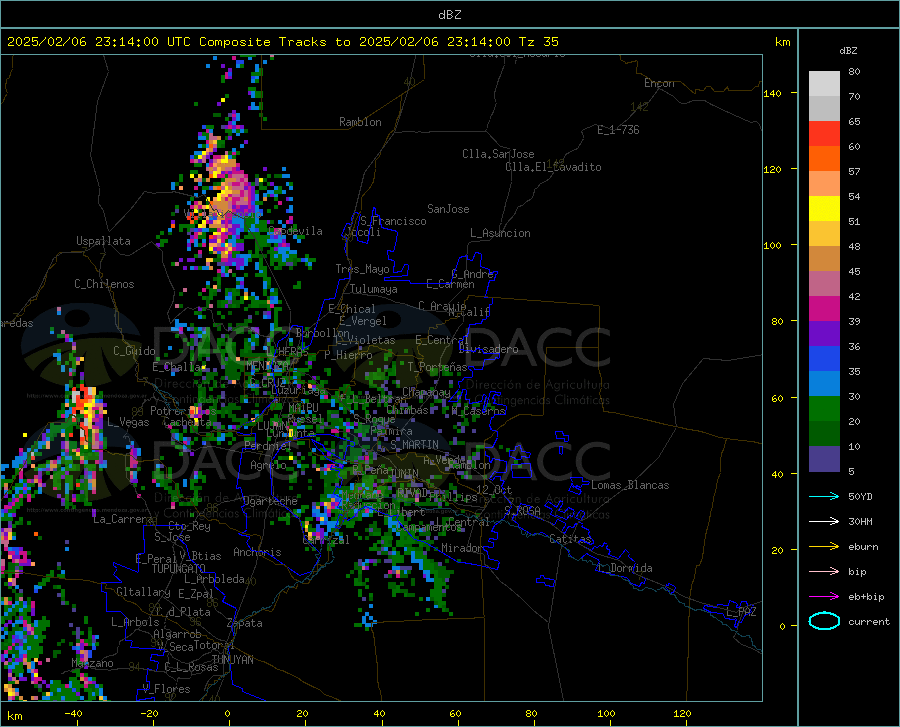The height and width of the screenshot is (727, 900).
Task: Click the TUPUNGATO city label
Action: coord(179,569)
